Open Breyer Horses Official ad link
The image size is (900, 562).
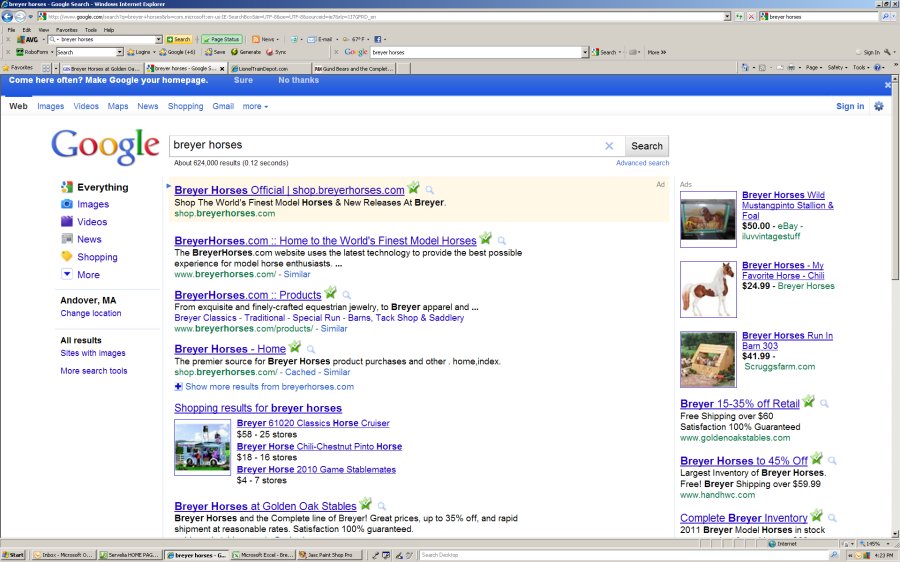[x=289, y=190]
